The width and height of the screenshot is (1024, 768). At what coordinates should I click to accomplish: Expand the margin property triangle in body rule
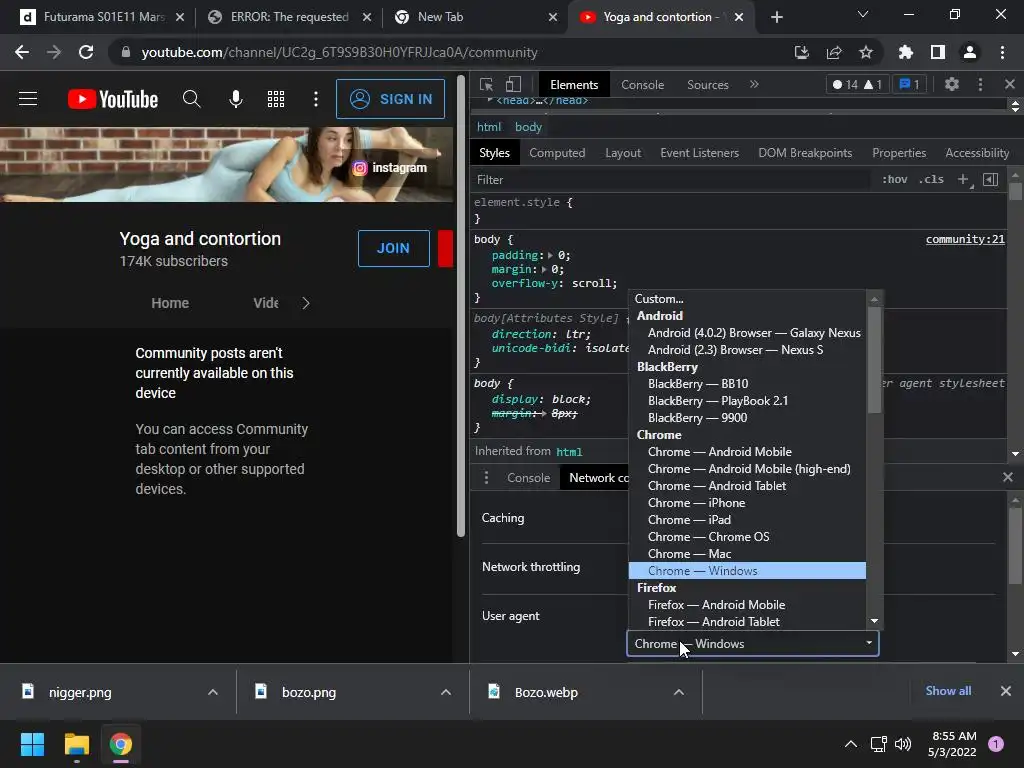[x=543, y=270]
